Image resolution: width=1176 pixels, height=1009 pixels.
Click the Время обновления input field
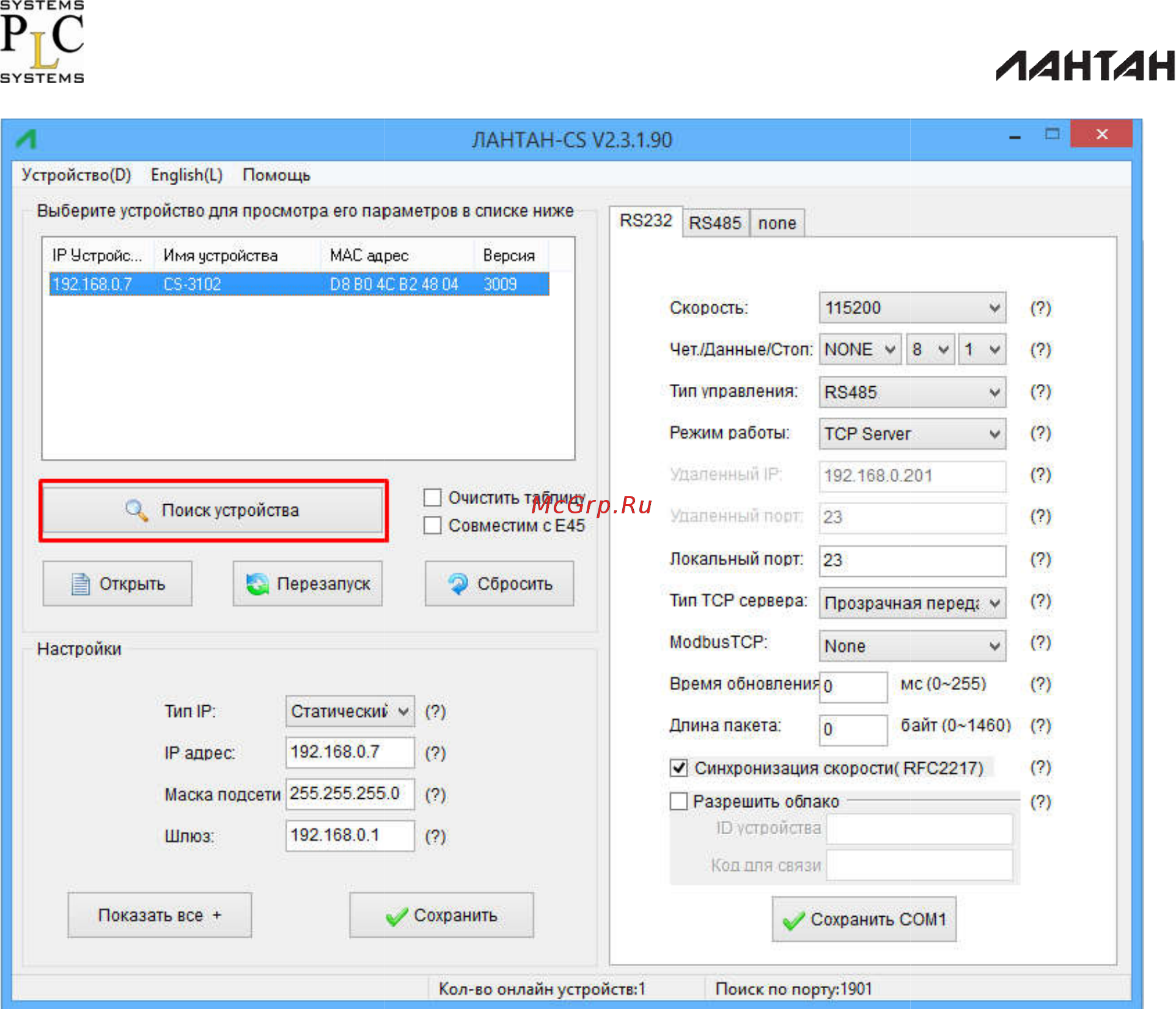pos(853,687)
